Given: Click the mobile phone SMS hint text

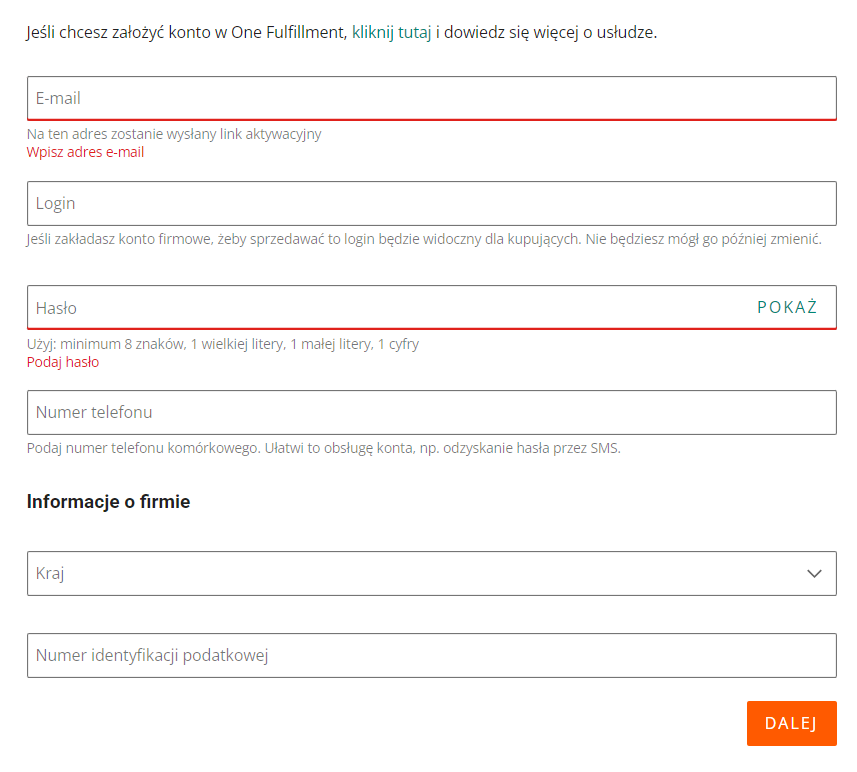Looking at the screenshot, I should point(323,448).
